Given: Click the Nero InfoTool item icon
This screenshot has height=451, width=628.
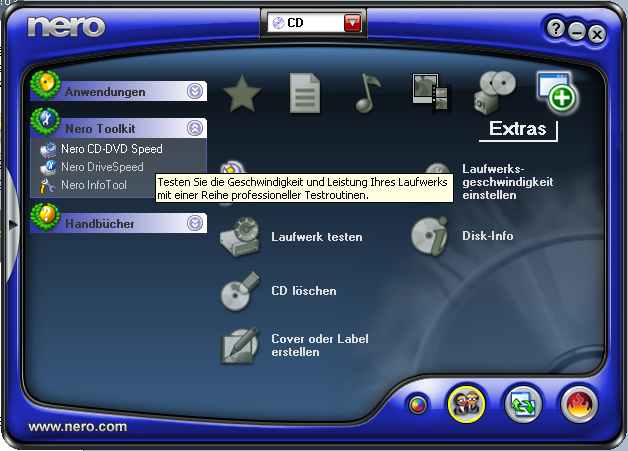Looking at the screenshot, I should [x=47, y=186].
